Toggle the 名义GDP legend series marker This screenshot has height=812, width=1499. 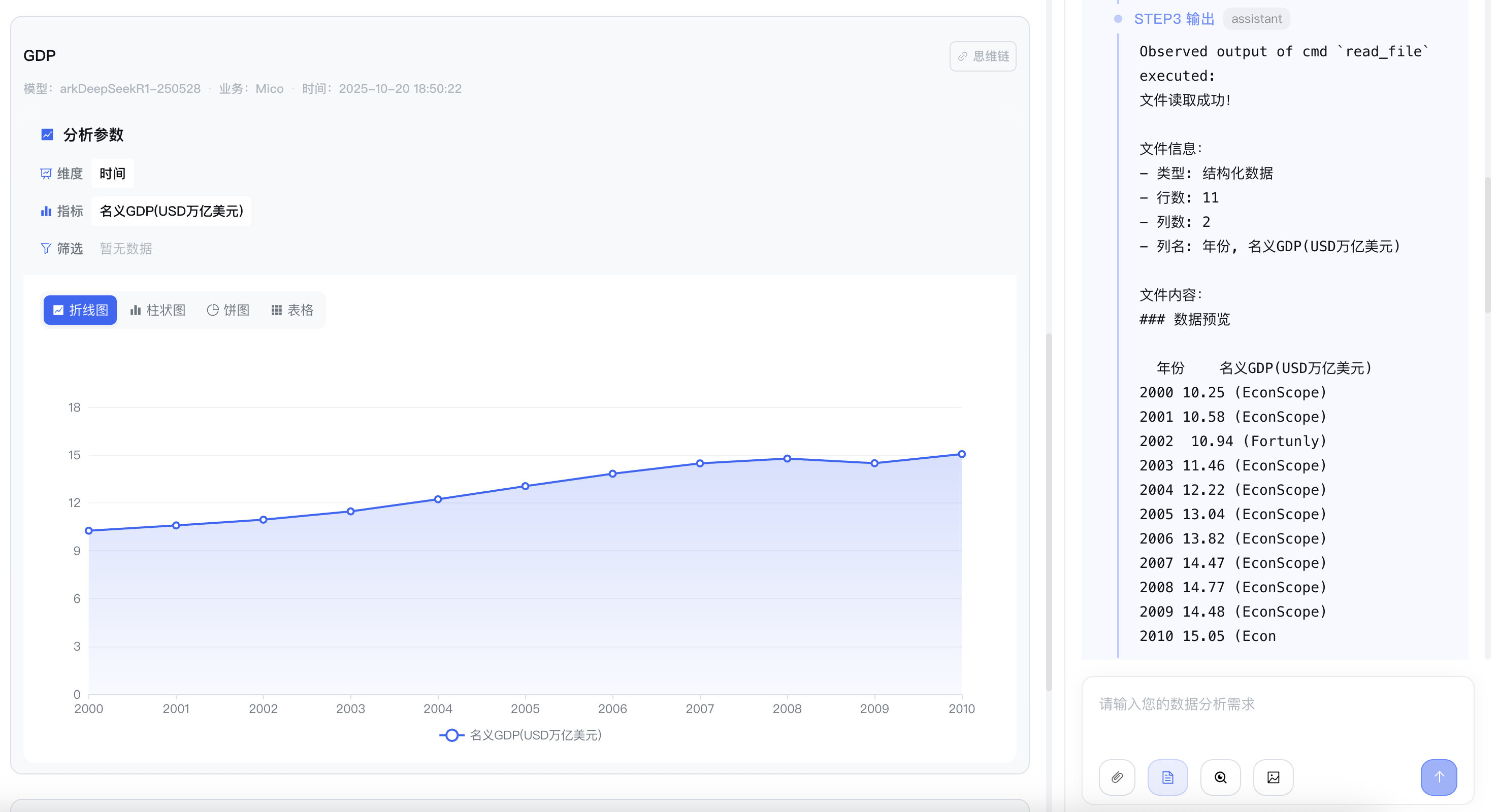451,735
